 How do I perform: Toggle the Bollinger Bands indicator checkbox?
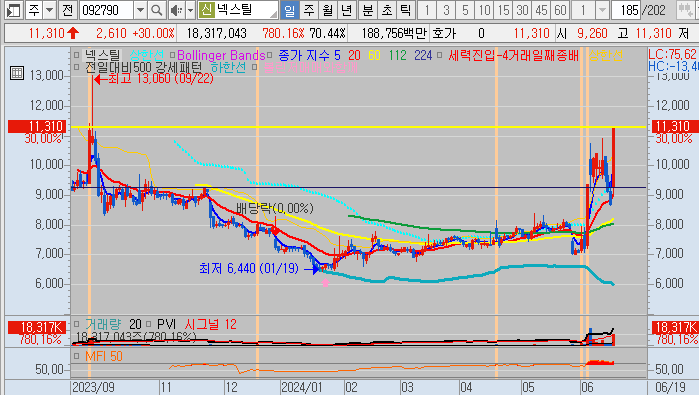pos(172,55)
